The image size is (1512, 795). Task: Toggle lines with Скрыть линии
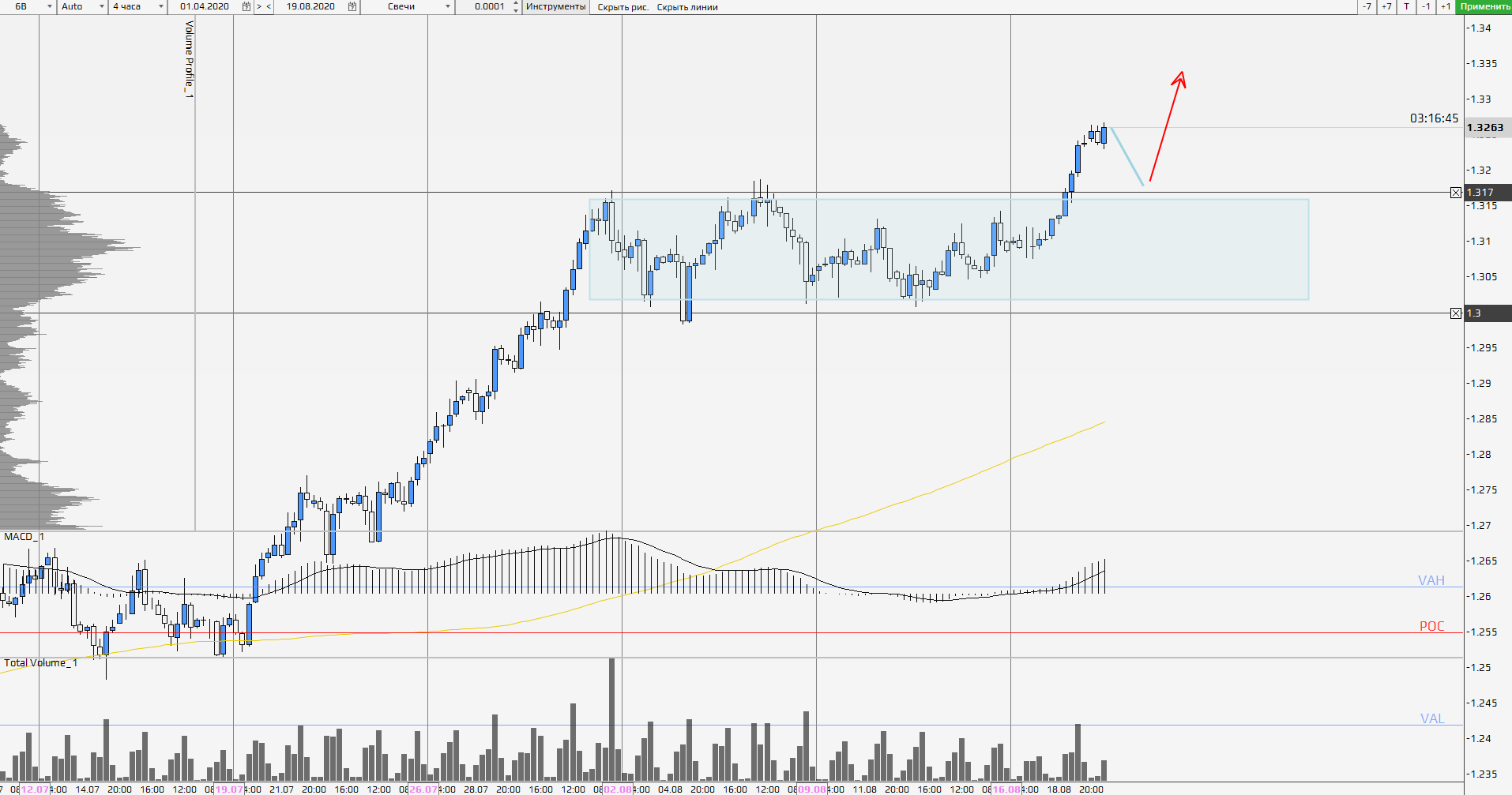(x=687, y=7)
